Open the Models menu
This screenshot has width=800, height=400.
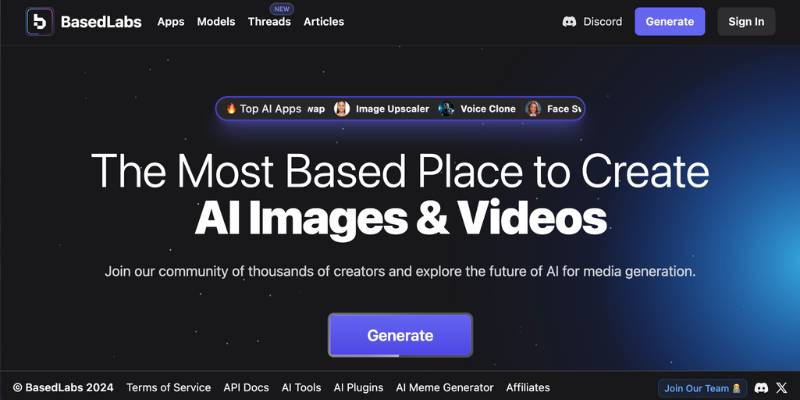pos(216,22)
